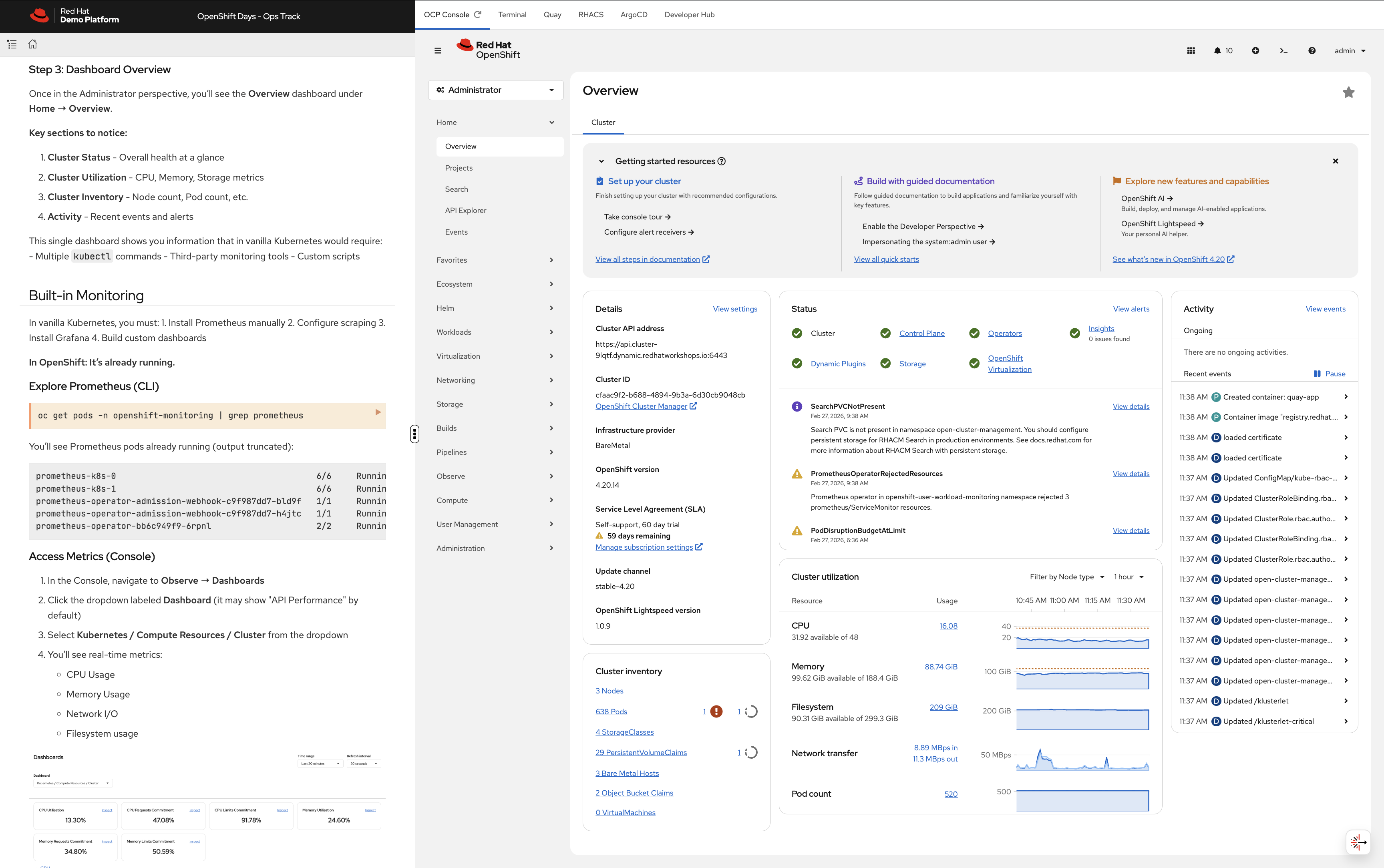Copy the OpenShift Cluster Manager external link icon
The image size is (1384, 868).
coord(694,406)
